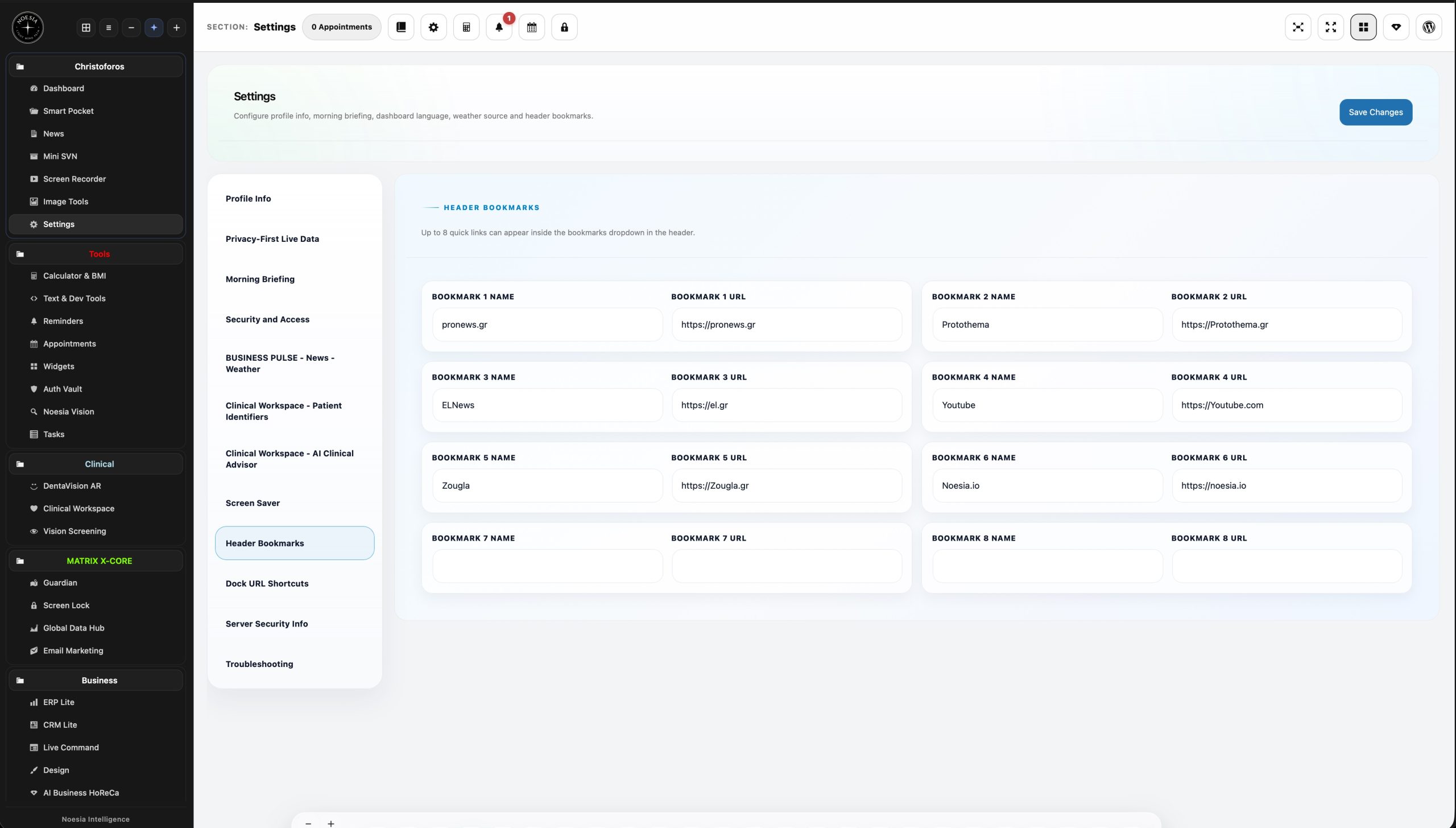1456x828 pixels.
Task: Click the plus icon in sidebar header
Action: (176, 27)
